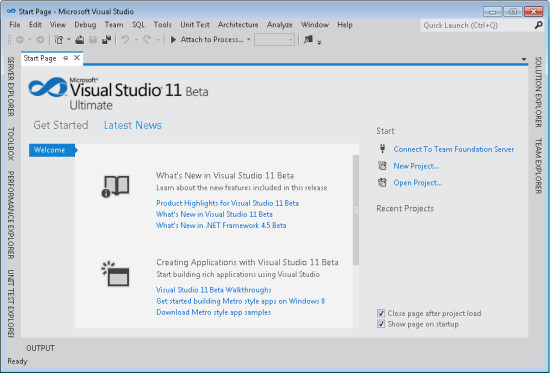This screenshot has height=373, width=550.
Task: Click the New Project toolbar icon
Action: (59, 40)
